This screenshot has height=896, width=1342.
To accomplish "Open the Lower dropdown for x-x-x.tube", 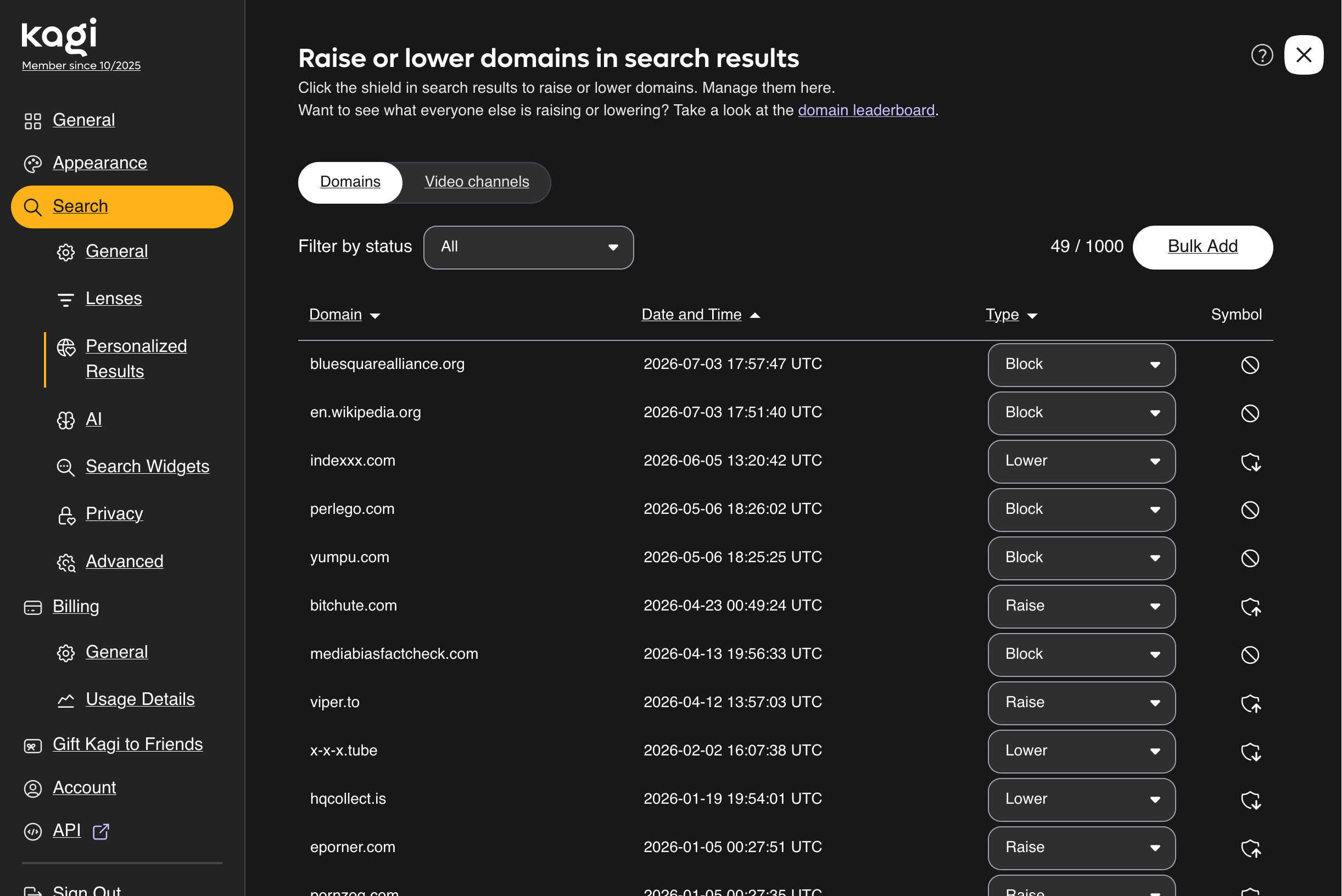I will (x=1081, y=752).
